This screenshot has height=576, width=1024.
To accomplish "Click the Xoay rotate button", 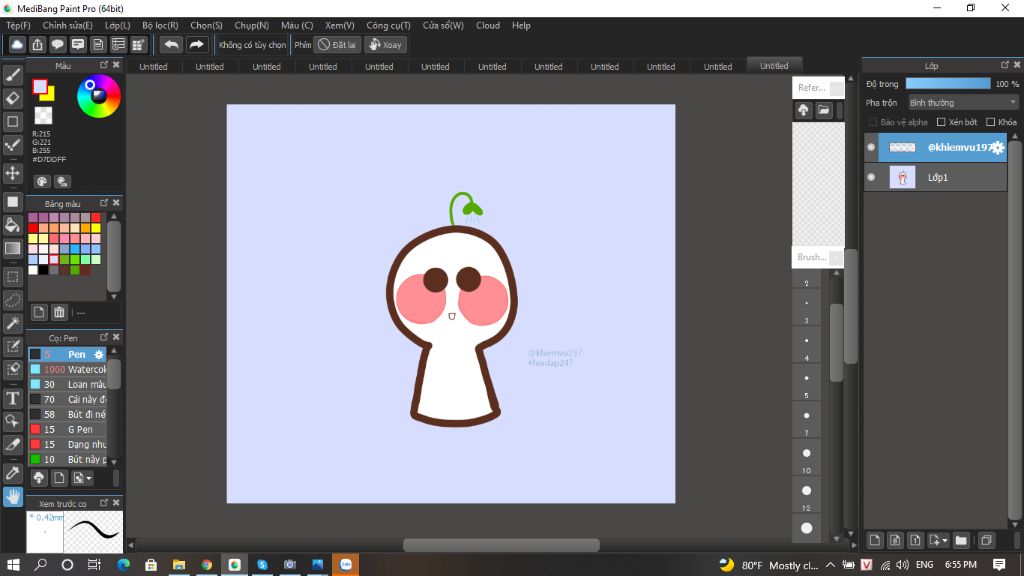I will [x=385, y=44].
